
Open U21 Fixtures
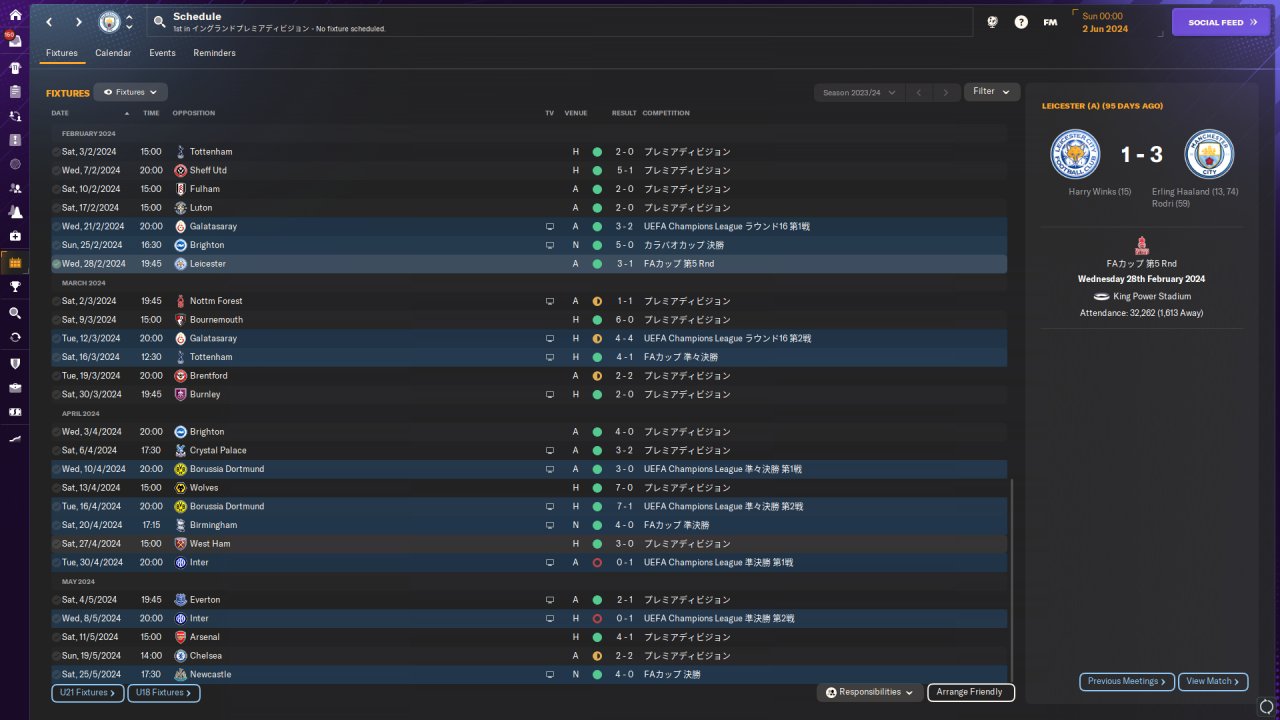[87, 692]
